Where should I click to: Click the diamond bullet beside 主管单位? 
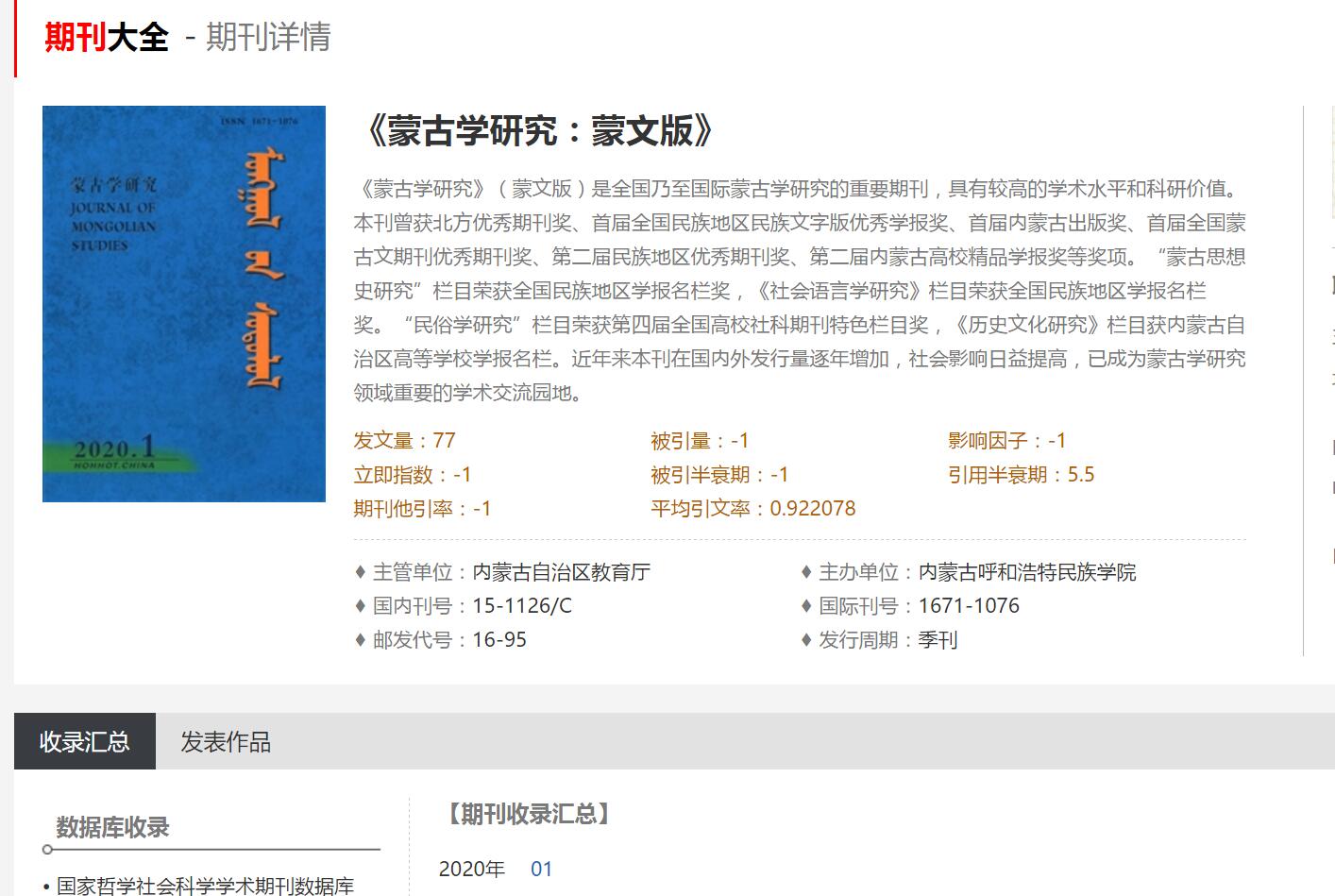[x=360, y=572]
